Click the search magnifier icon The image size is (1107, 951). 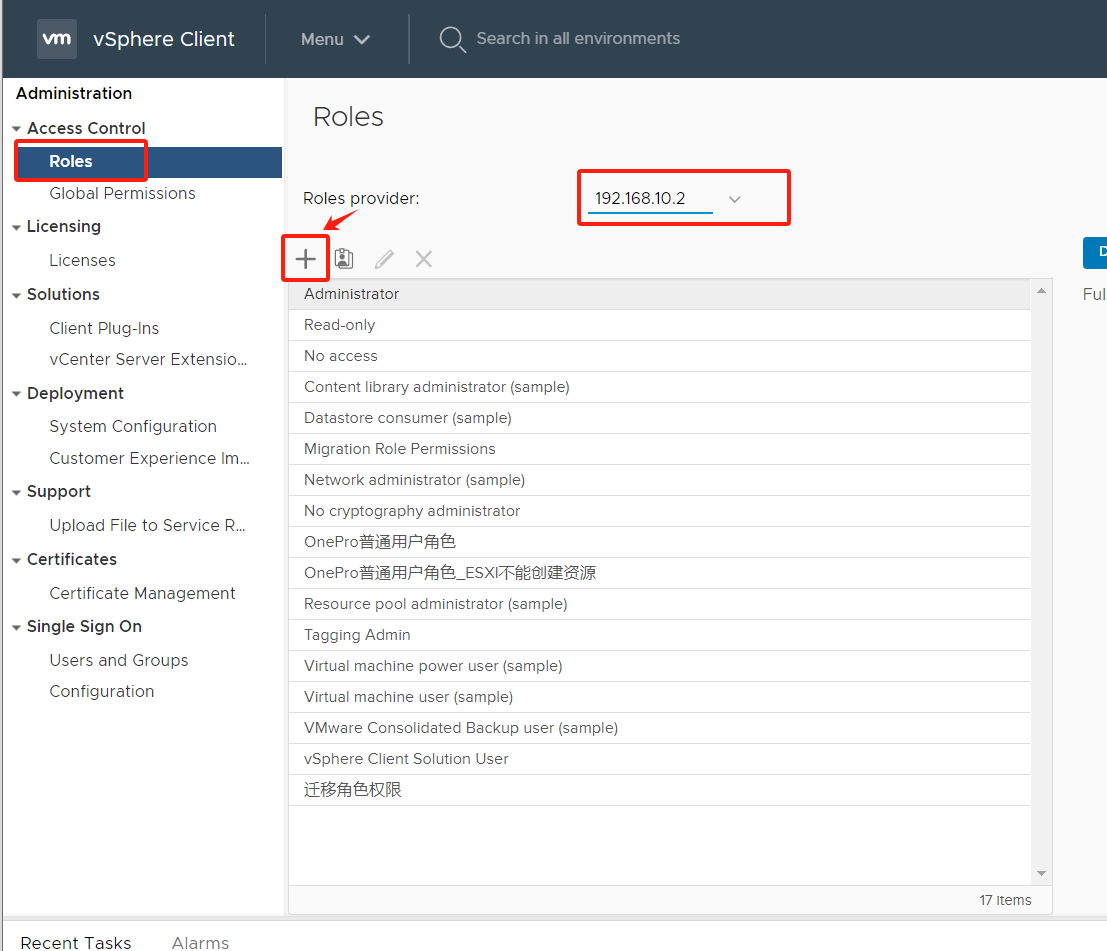tap(452, 39)
